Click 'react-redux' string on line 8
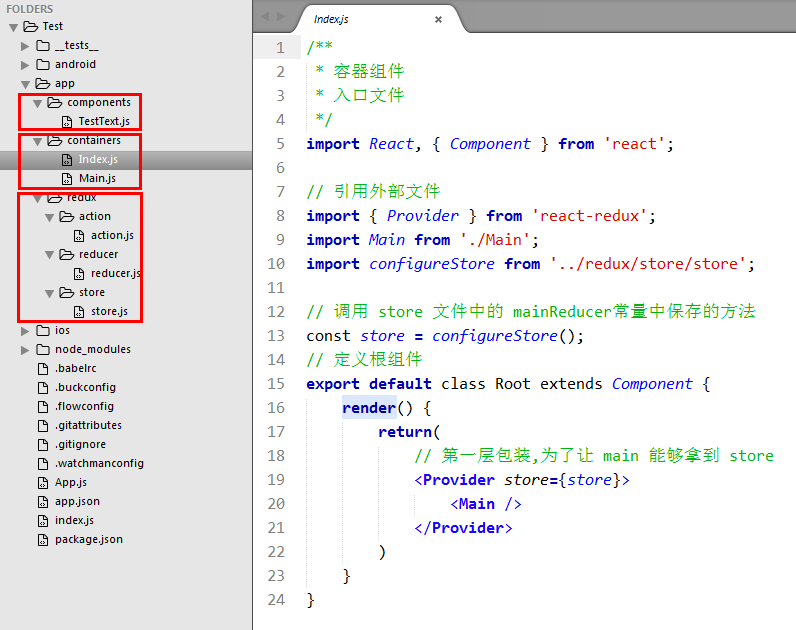This screenshot has height=630, width=796. tap(589, 216)
